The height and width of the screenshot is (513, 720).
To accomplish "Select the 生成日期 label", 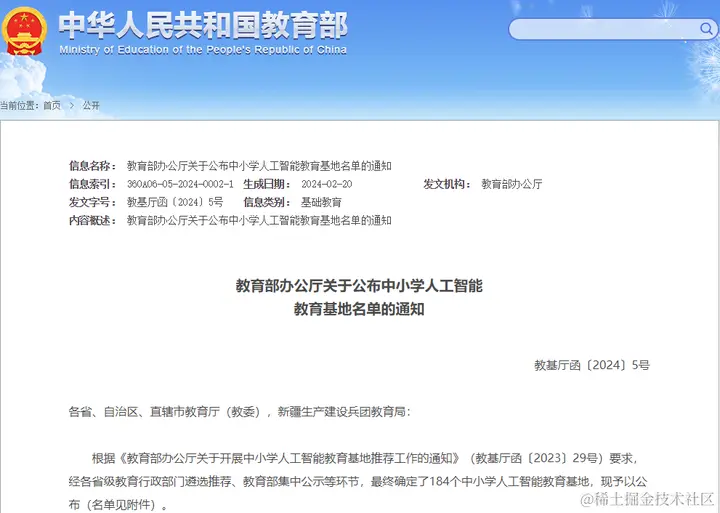I will coord(267,184).
